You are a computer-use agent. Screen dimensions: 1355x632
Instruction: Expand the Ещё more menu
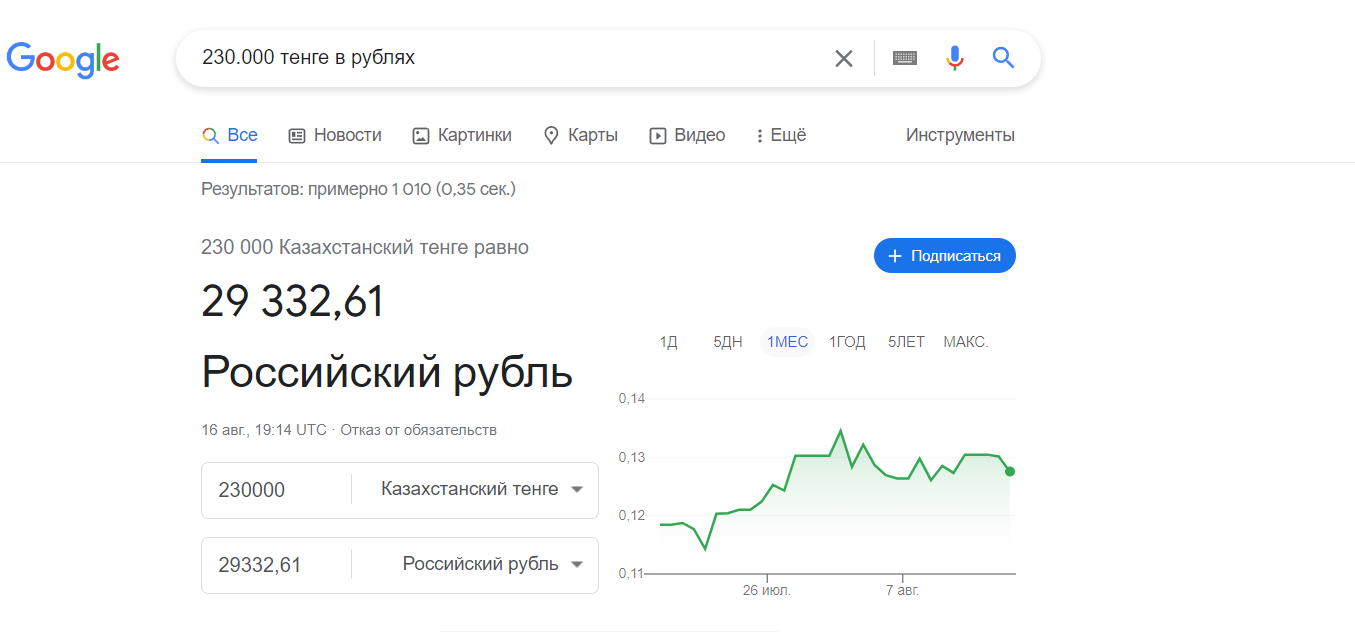(x=781, y=135)
